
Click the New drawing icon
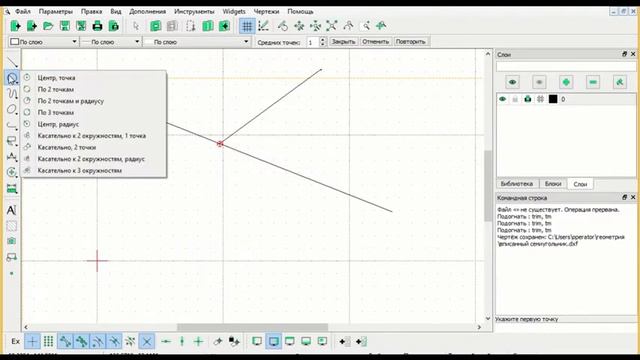(15, 26)
